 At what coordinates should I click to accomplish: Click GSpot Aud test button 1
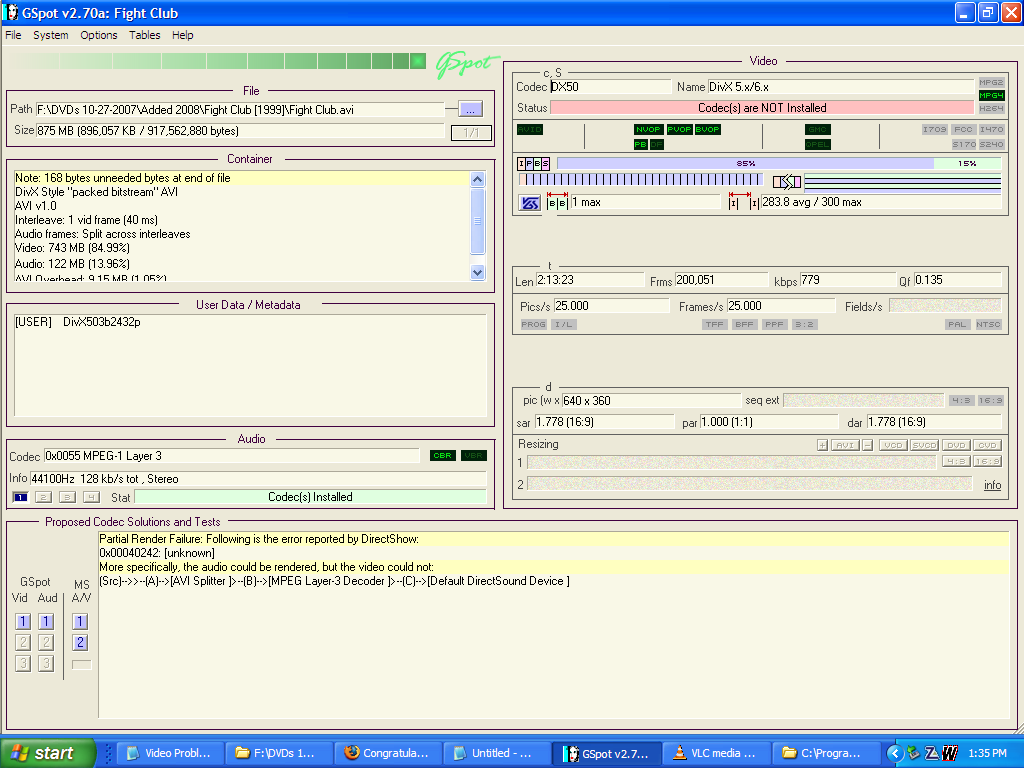click(46, 622)
